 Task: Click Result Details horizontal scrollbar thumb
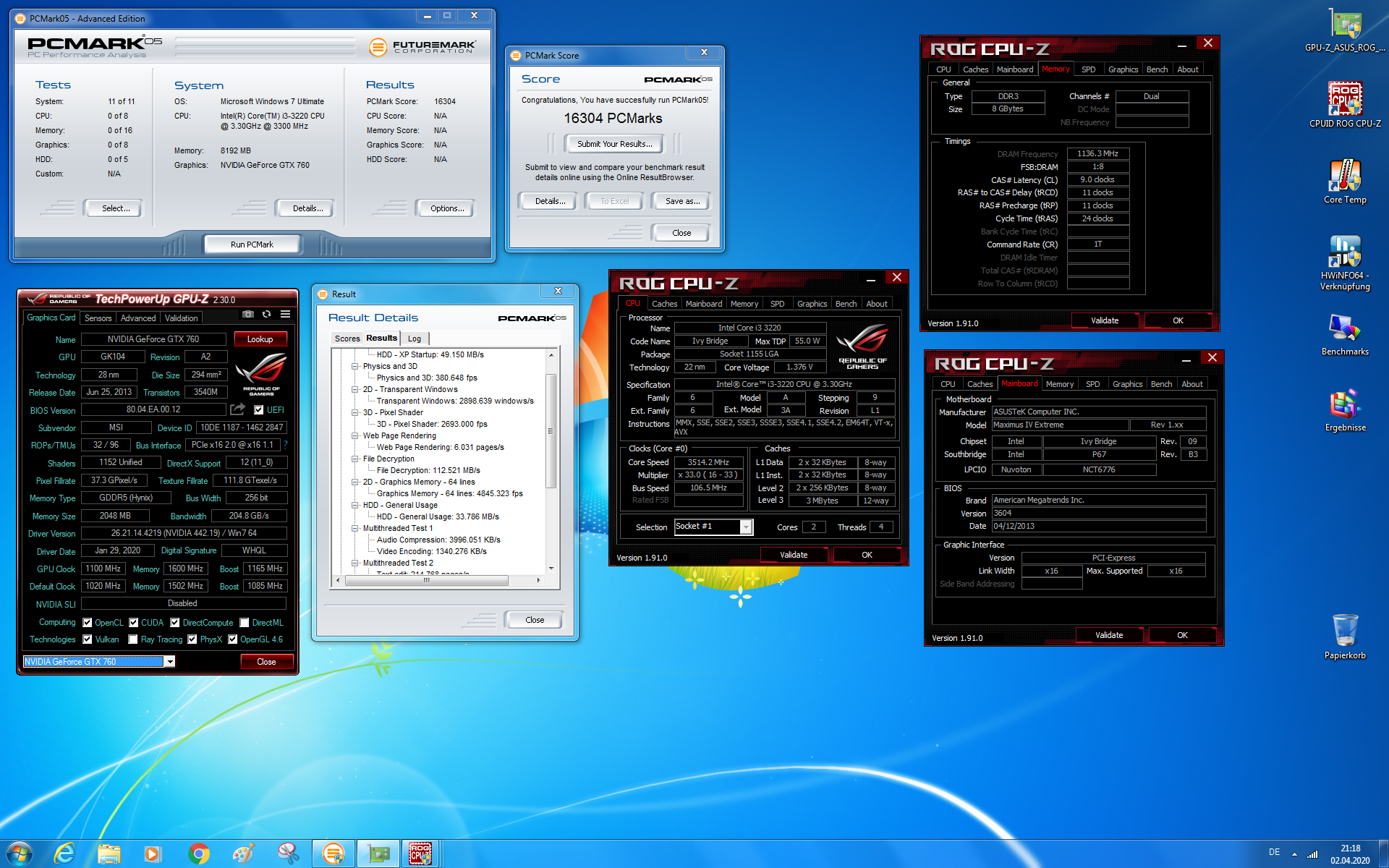click(427, 580)
